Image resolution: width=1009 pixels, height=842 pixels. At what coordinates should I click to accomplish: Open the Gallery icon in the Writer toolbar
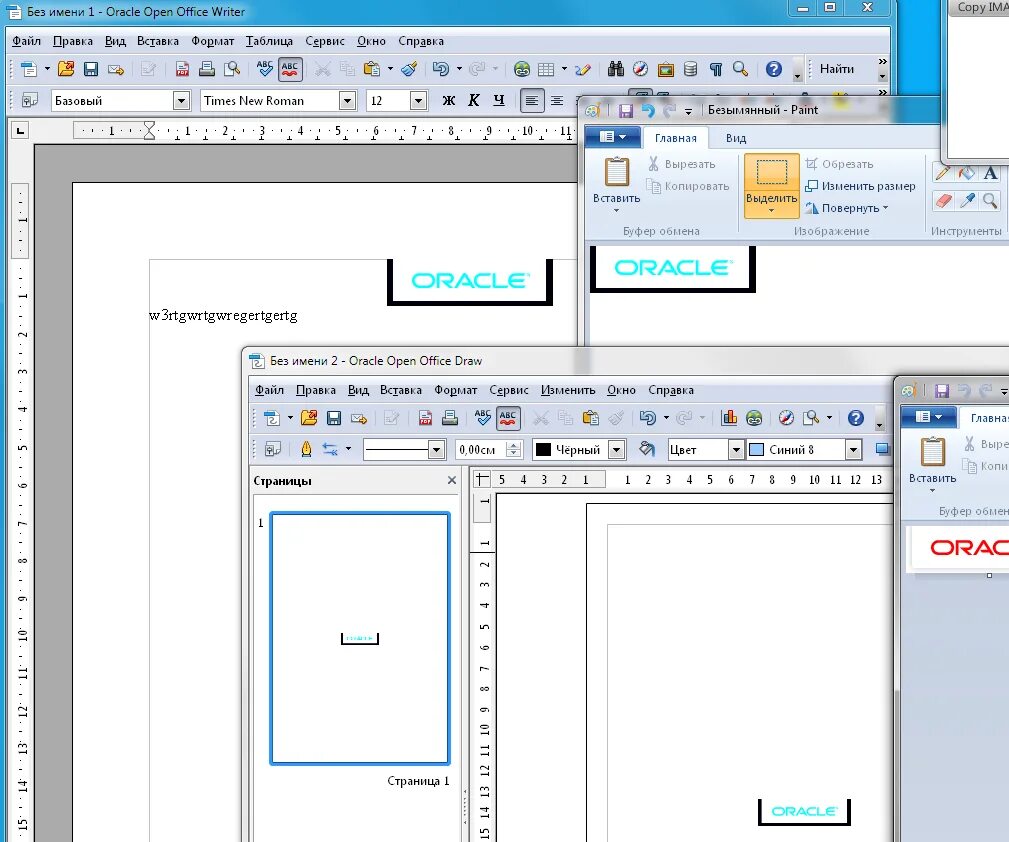pyautogui.click(x=665, y=69)
